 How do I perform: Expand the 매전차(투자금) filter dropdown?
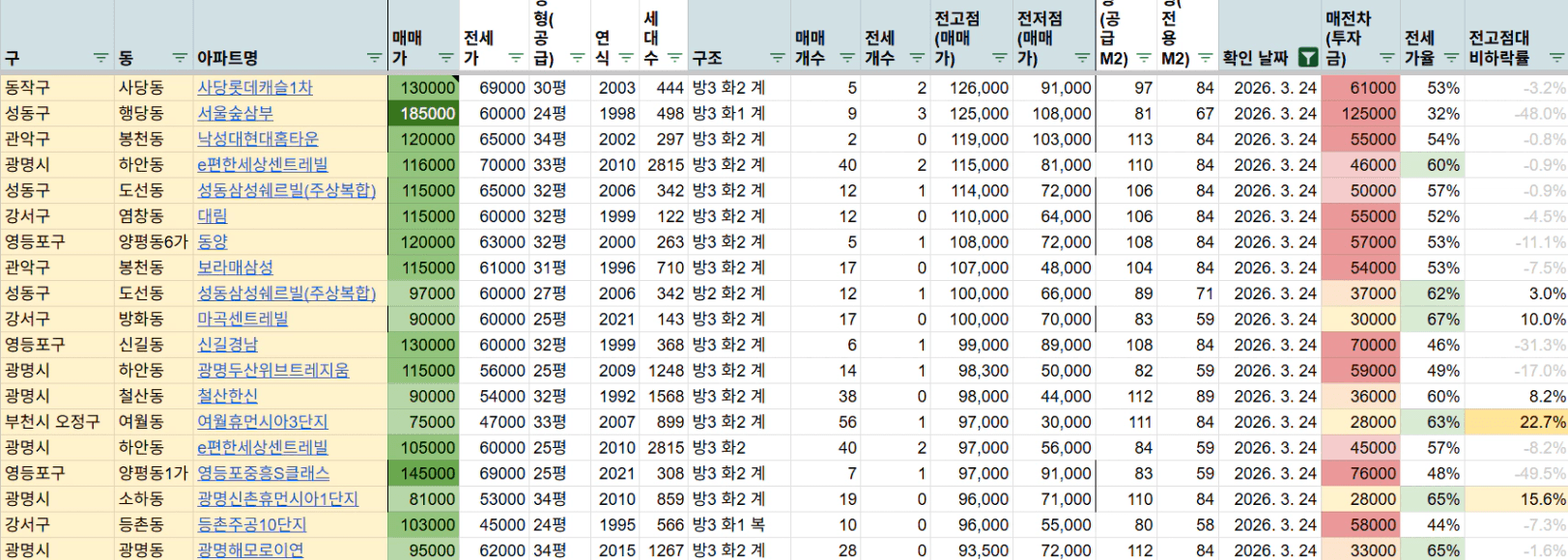pyautogui.click(x=1386, y=58)
